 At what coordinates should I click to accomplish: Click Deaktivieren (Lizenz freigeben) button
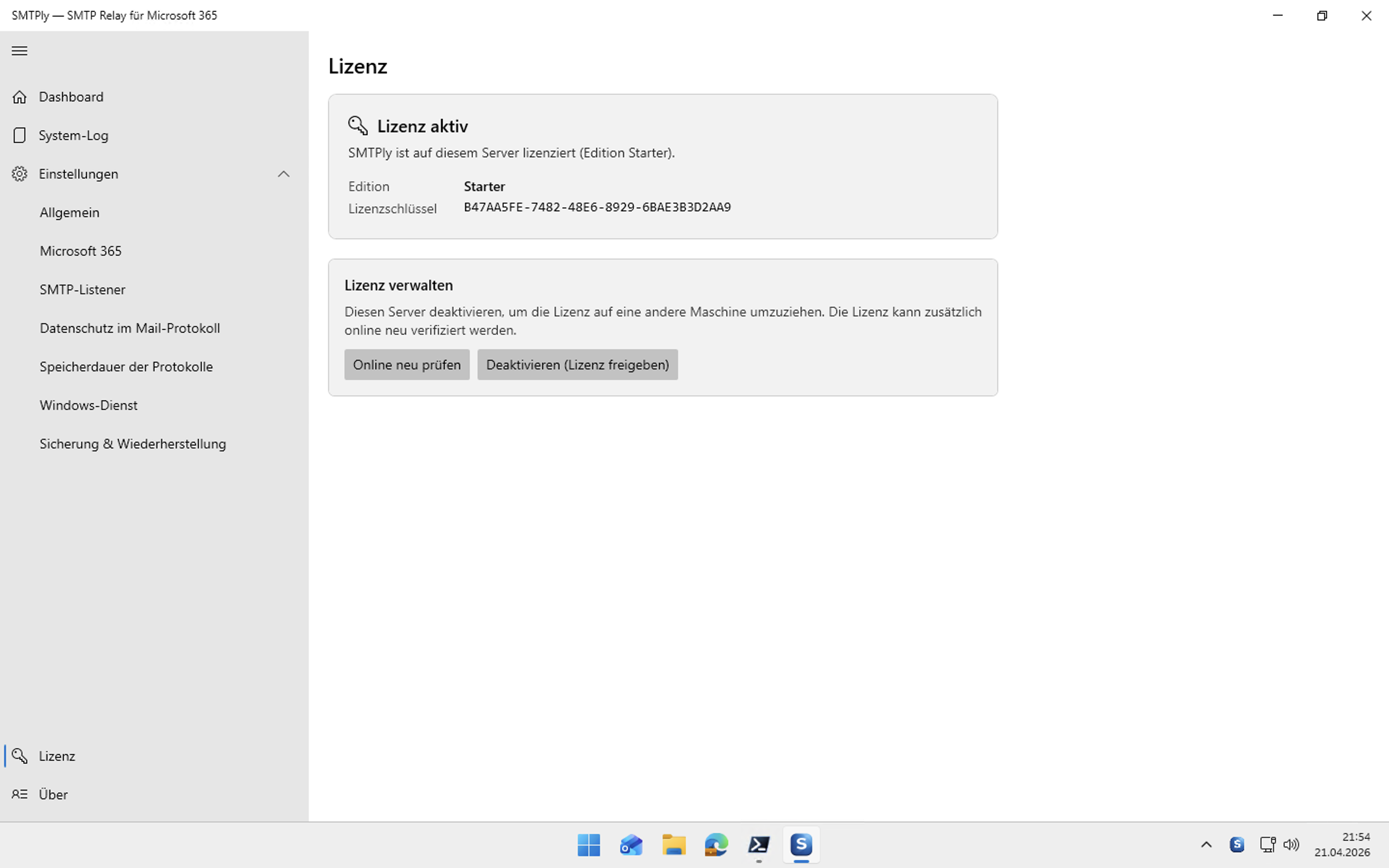577,365
